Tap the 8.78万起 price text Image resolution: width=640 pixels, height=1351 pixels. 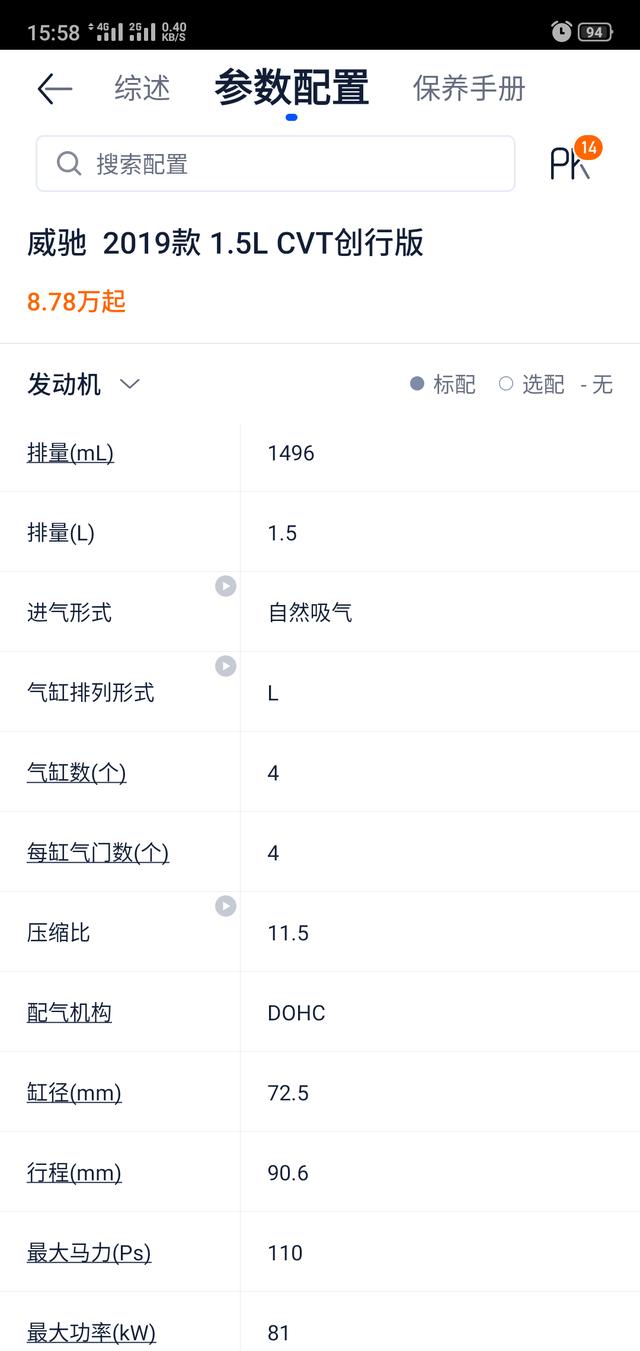pyautogui.click(x=76, y=302)
